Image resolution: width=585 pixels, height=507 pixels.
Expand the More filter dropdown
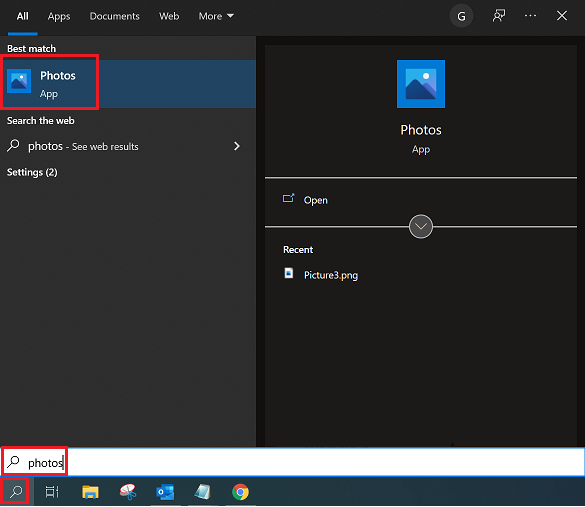point(216,16)
